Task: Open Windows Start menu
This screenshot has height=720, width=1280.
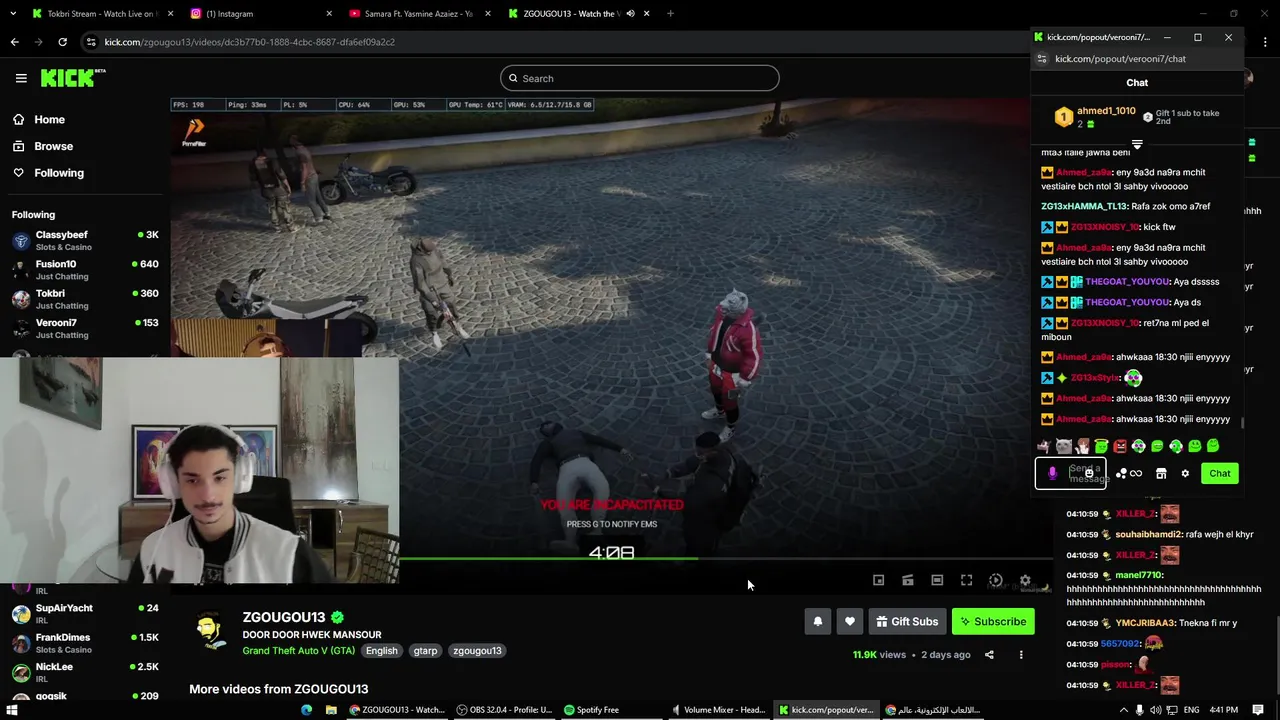Action: pyautogui.click(x=13, y=710)
